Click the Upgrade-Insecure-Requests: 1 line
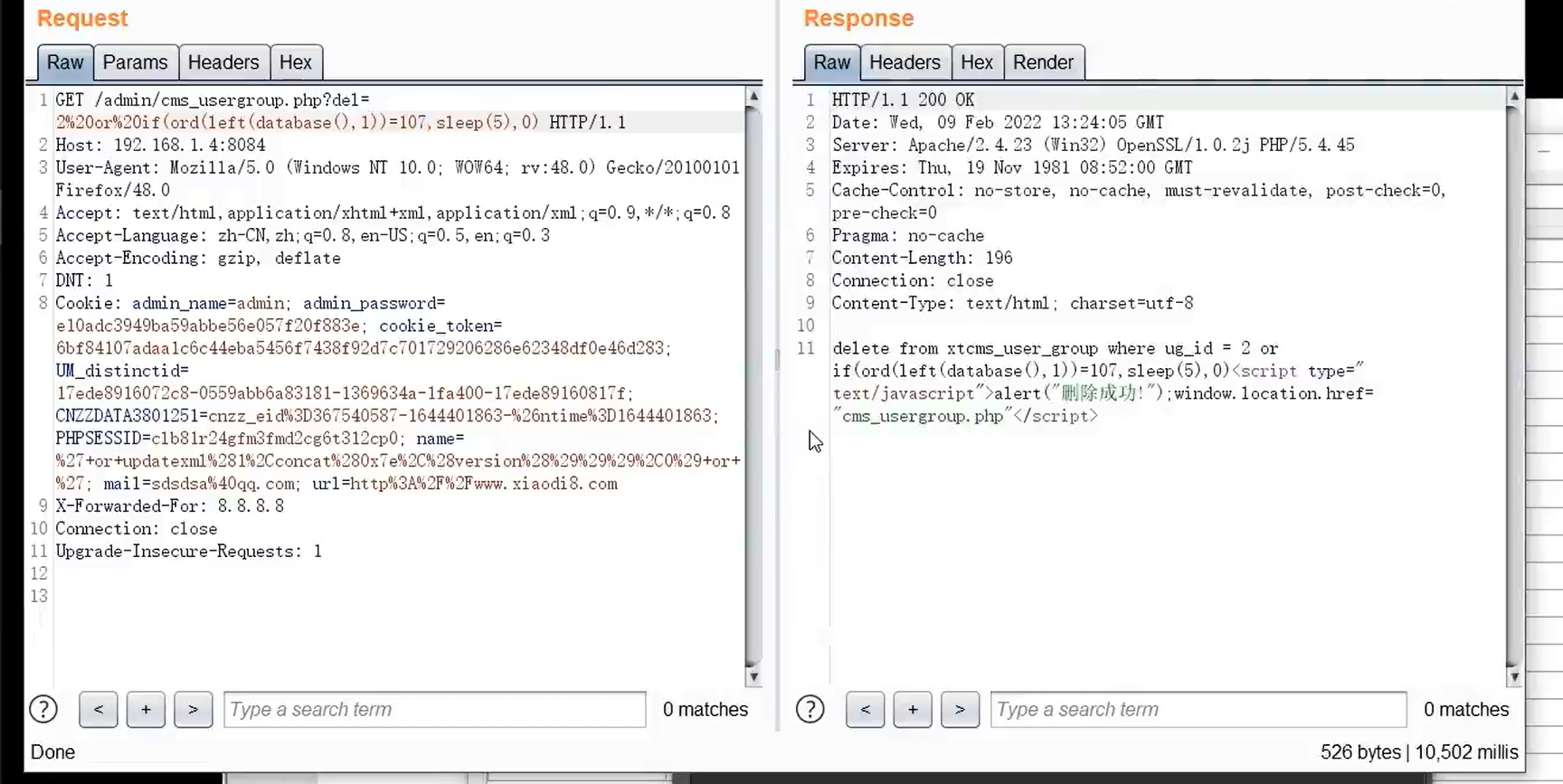Screen dimensions: 1563x784 point(189,552)
